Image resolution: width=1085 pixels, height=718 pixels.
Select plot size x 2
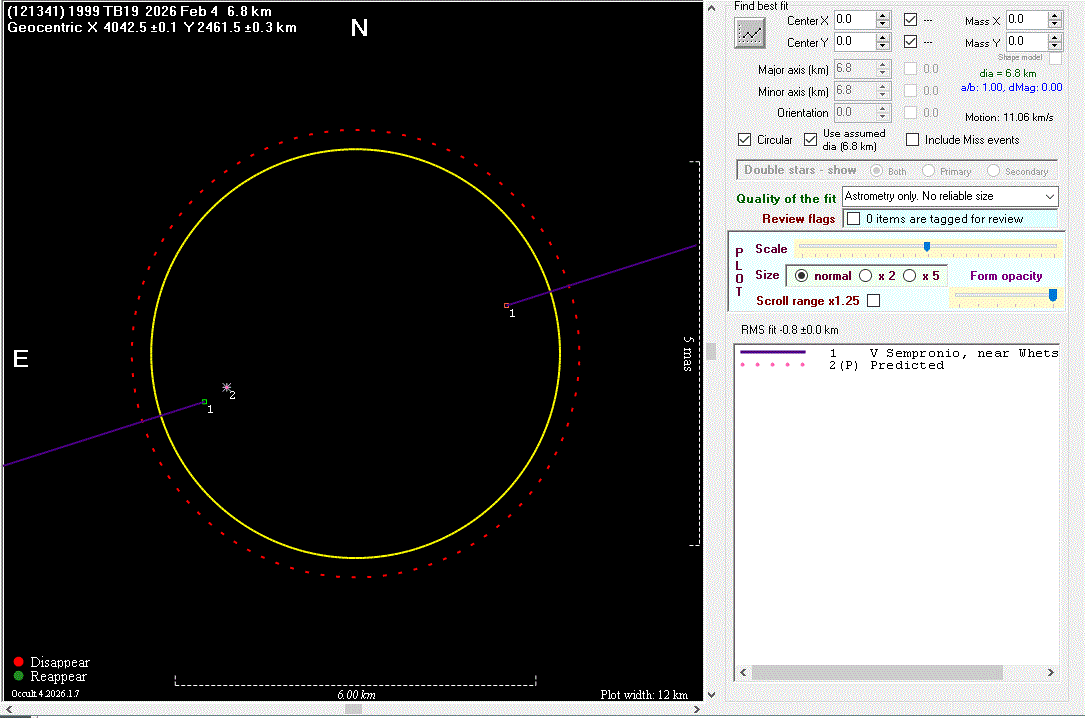[865, 276]
